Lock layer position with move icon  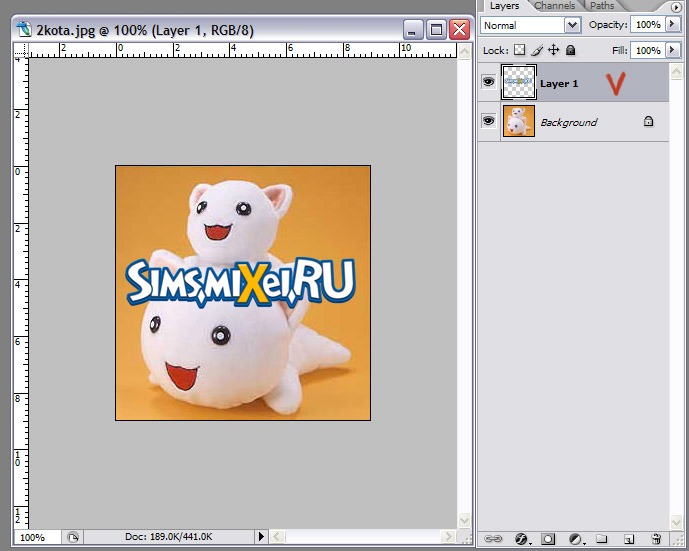pos(553,50)
